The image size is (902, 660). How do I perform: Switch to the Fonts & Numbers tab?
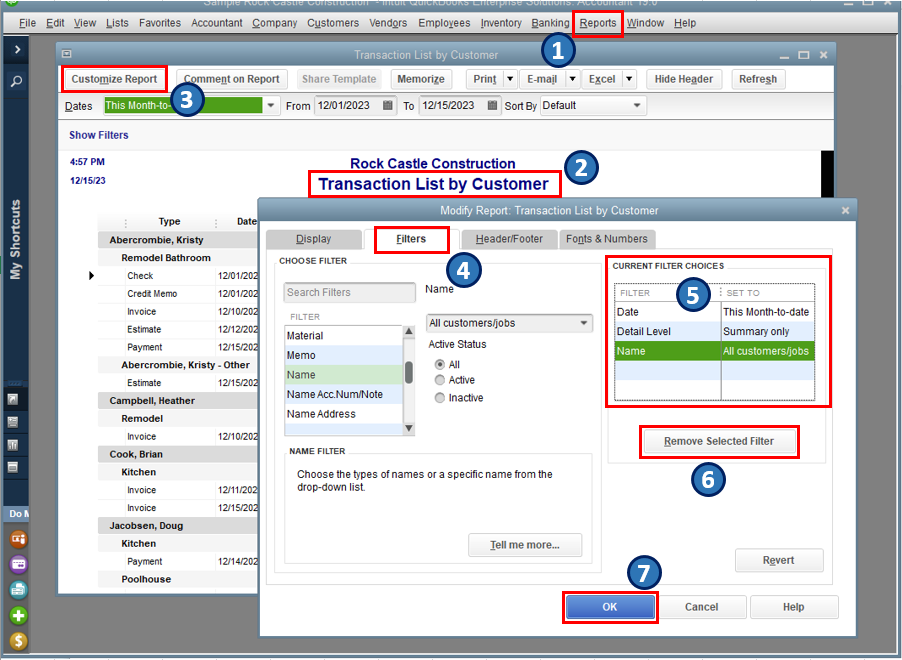606,239
